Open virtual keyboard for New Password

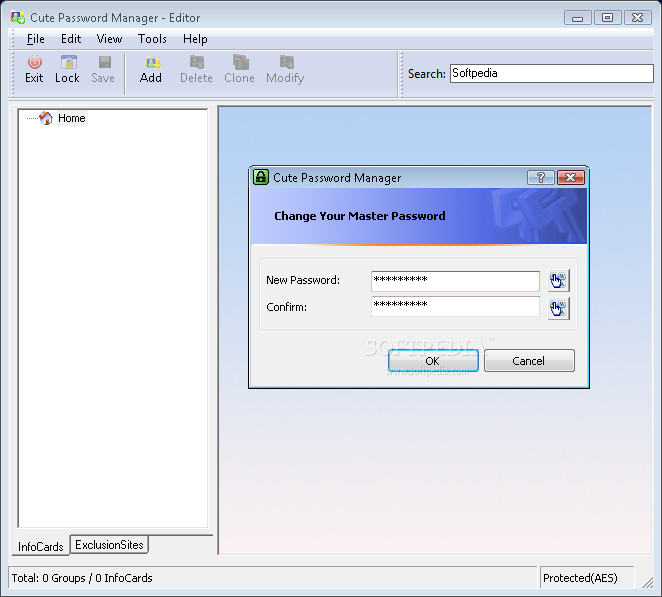558,281
